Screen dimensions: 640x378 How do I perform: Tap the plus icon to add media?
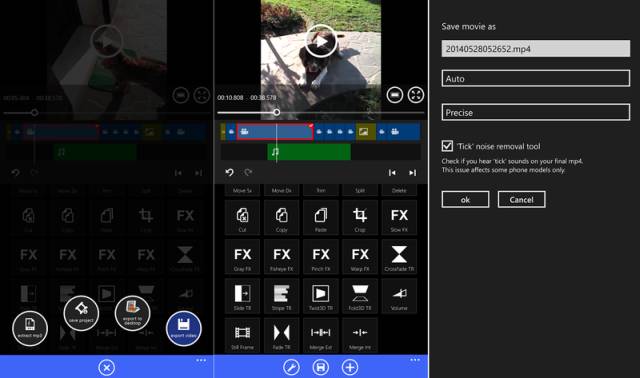coord(350,367)
